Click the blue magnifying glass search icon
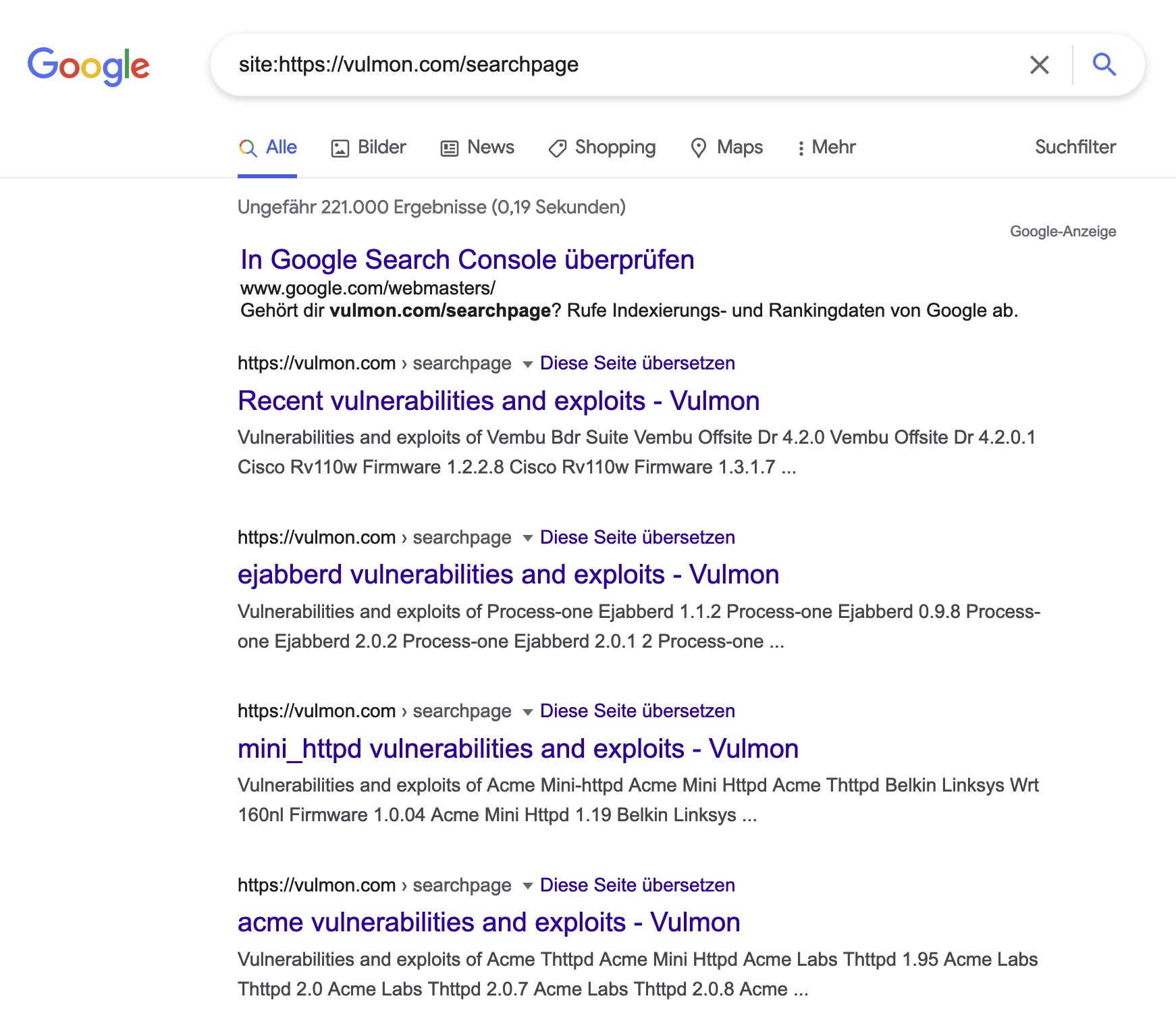This screenshot has width=1176, height=1009. pos(1104,65)
